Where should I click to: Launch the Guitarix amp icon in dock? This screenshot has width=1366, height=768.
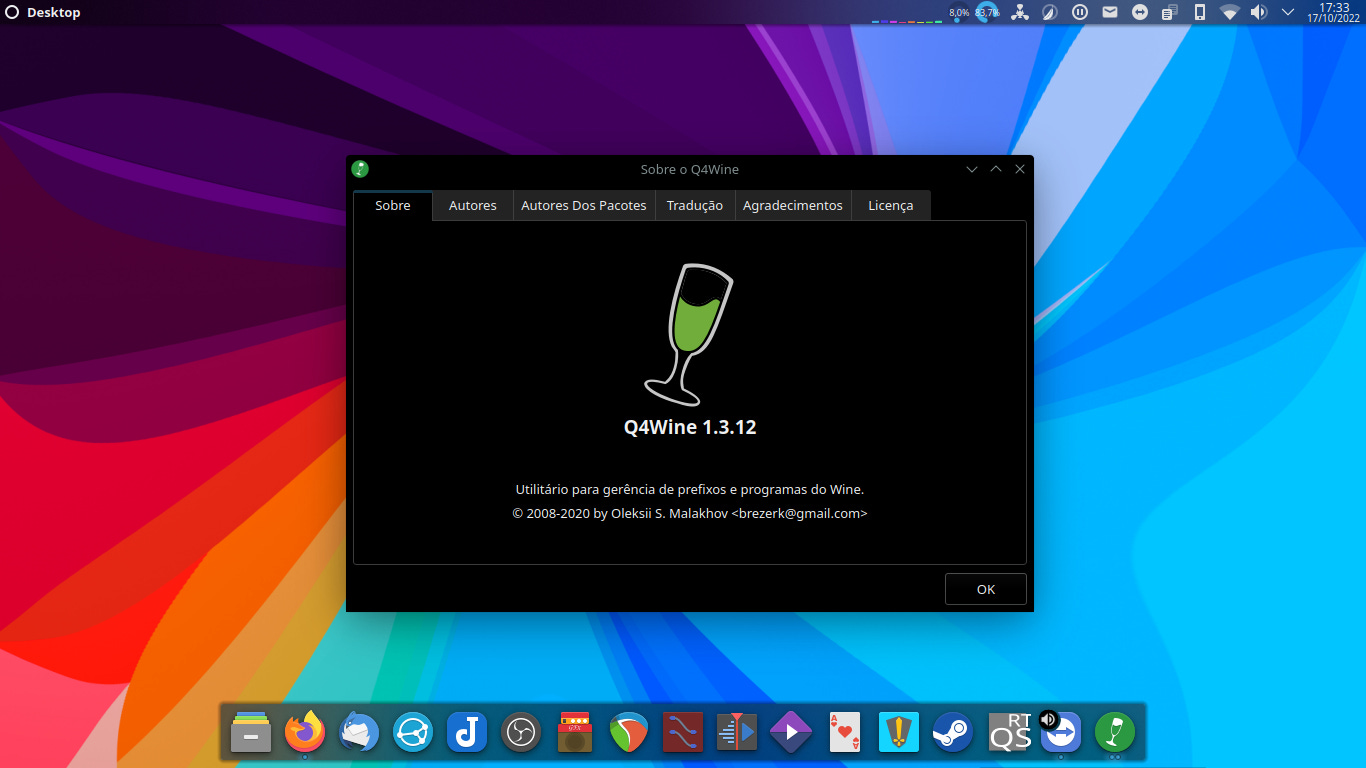[x=575, y=733]
